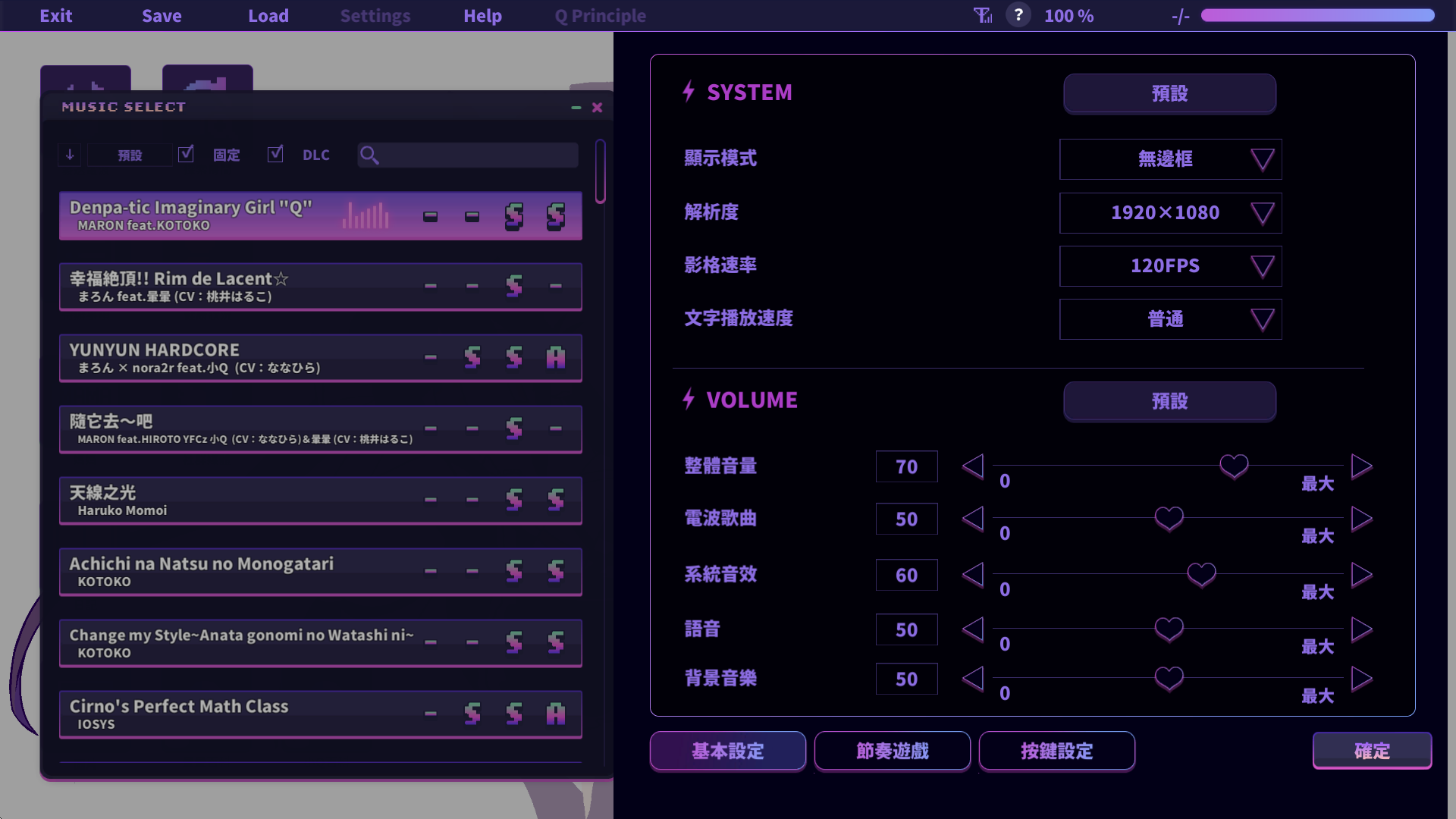Click the magnifier search icon in Music Select
This screenshot has height=819, width=1456.
pyautogui.click(x=369, y=155)
